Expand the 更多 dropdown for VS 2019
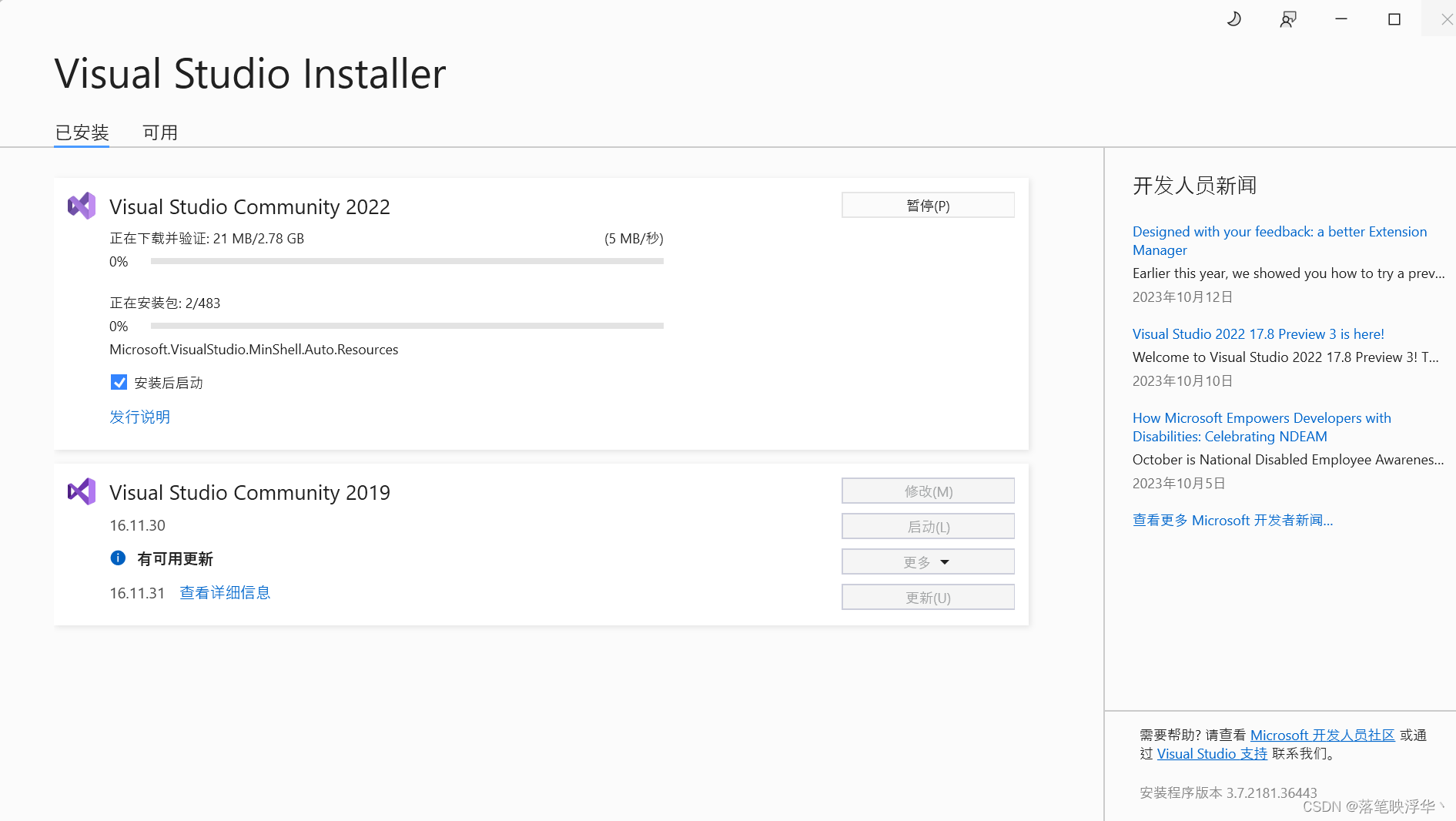 point(927,561)
